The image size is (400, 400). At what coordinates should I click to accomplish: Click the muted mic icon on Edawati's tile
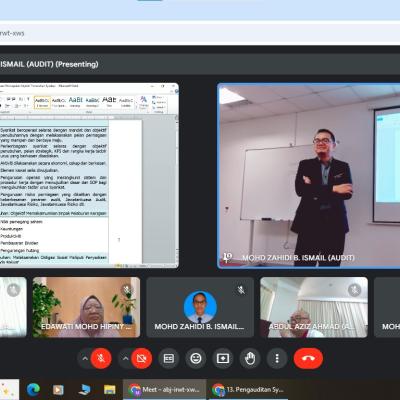pyautogui.click(x=127, y=289)
